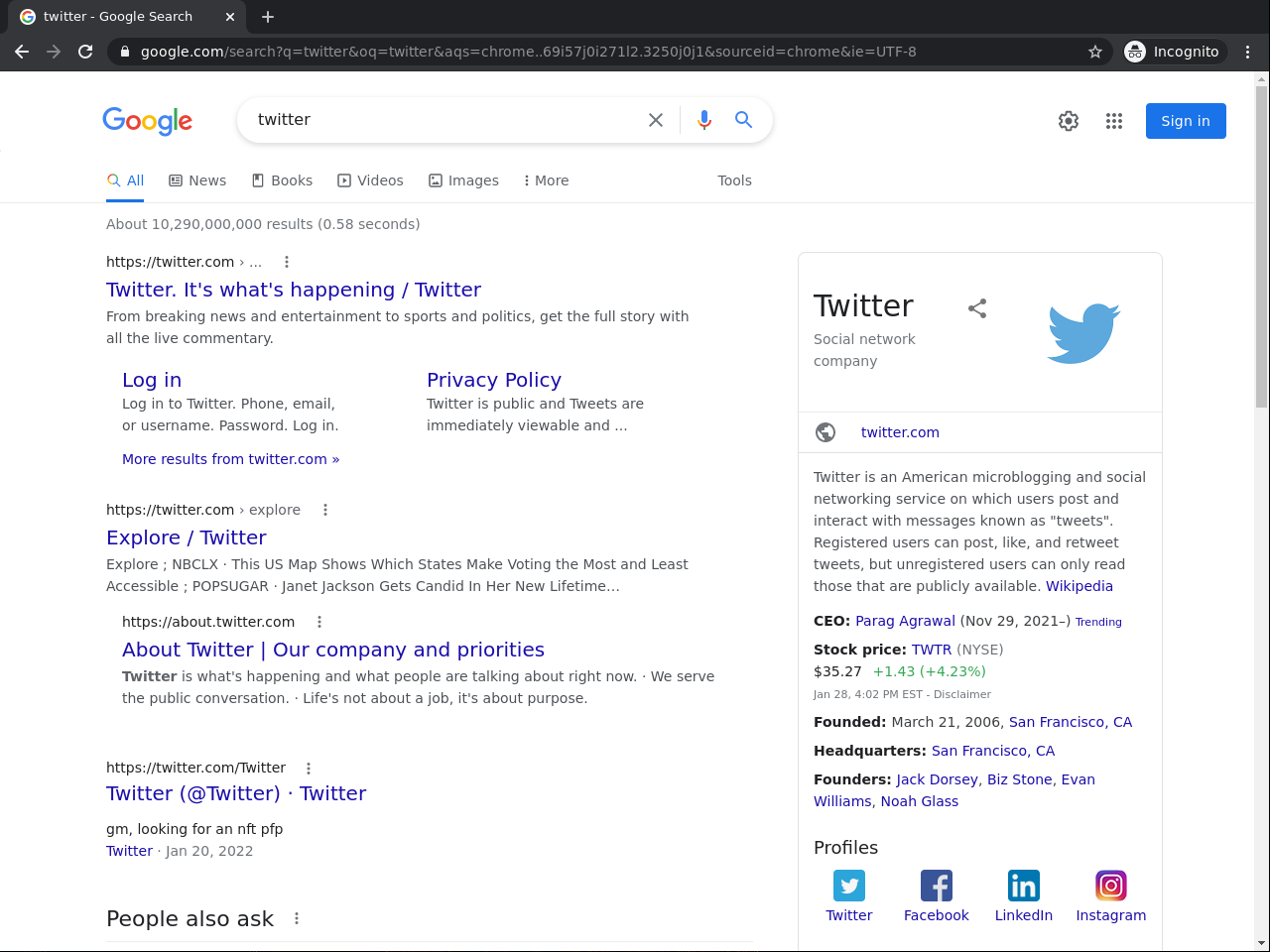Open the Biz Stone founder link

pos(1020,779)
